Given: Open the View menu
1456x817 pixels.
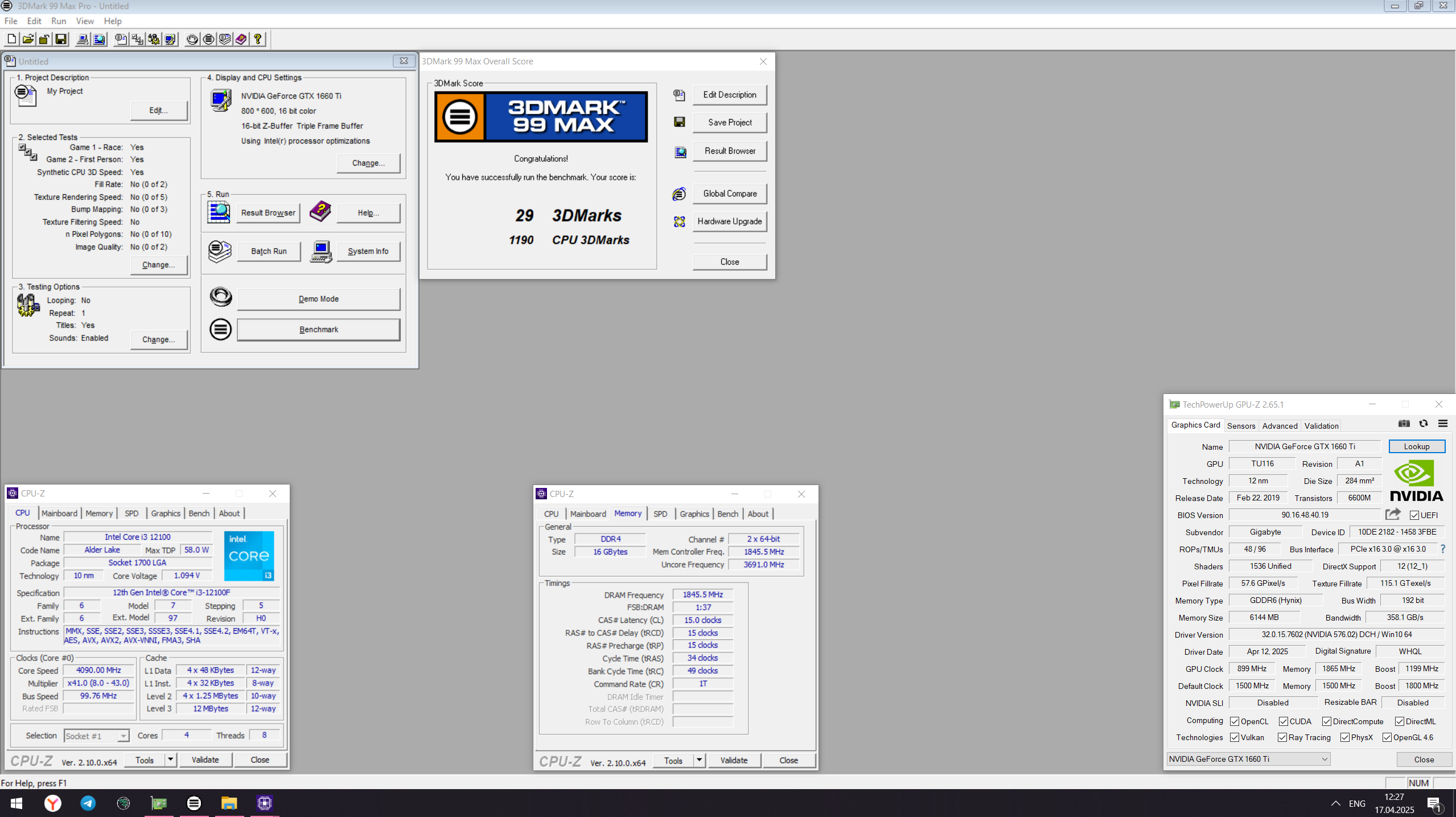Looking at the screenshot, I should coord(85,21).
